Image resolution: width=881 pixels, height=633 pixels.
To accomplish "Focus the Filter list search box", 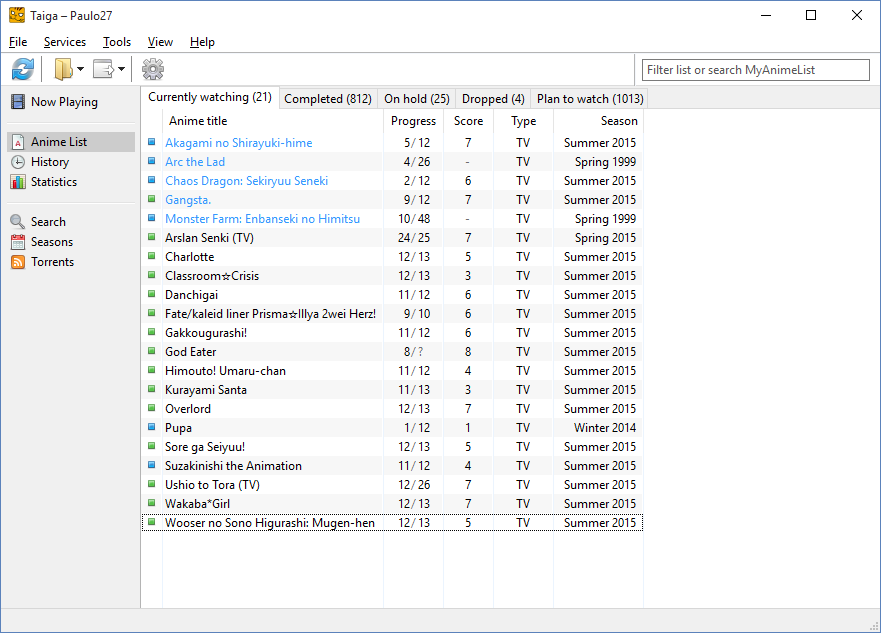I will [755, 70].
